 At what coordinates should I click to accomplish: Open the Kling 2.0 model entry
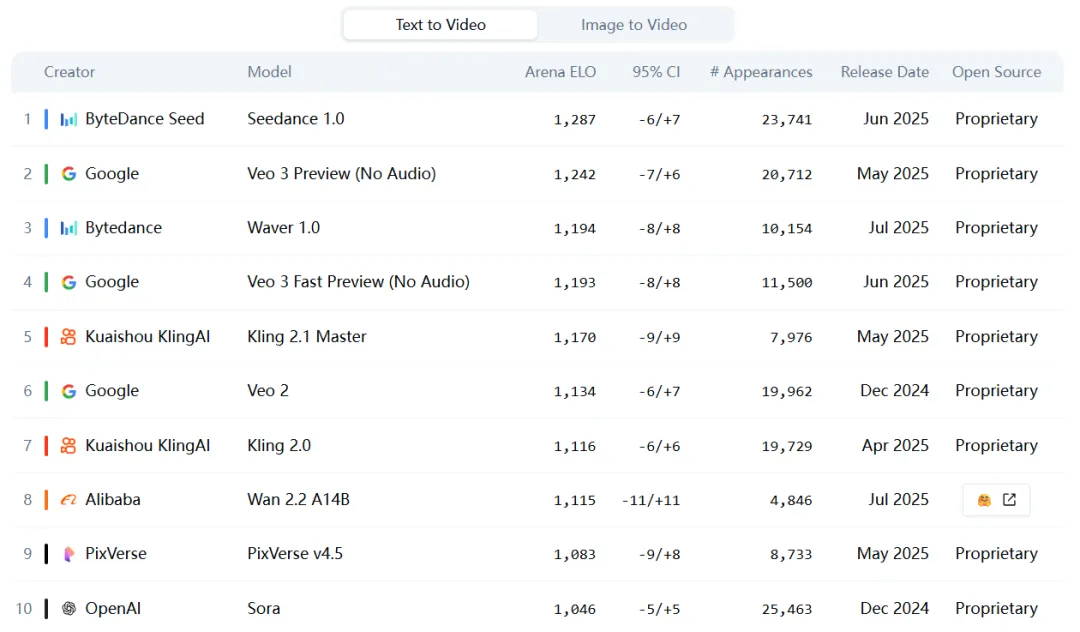279,446
